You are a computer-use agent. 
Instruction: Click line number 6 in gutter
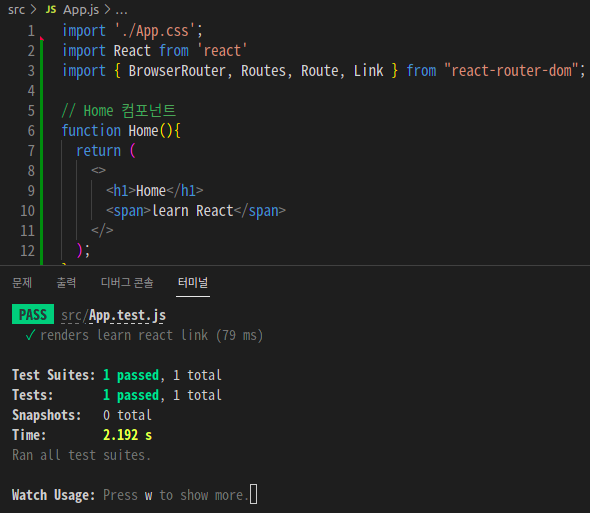[31, 131]
